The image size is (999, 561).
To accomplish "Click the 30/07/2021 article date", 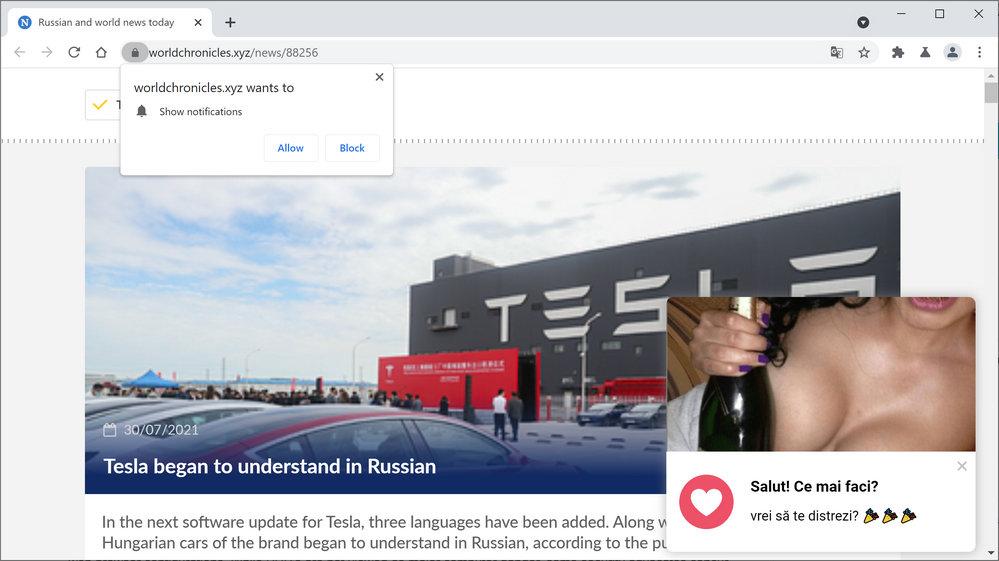I will point(161,430).
